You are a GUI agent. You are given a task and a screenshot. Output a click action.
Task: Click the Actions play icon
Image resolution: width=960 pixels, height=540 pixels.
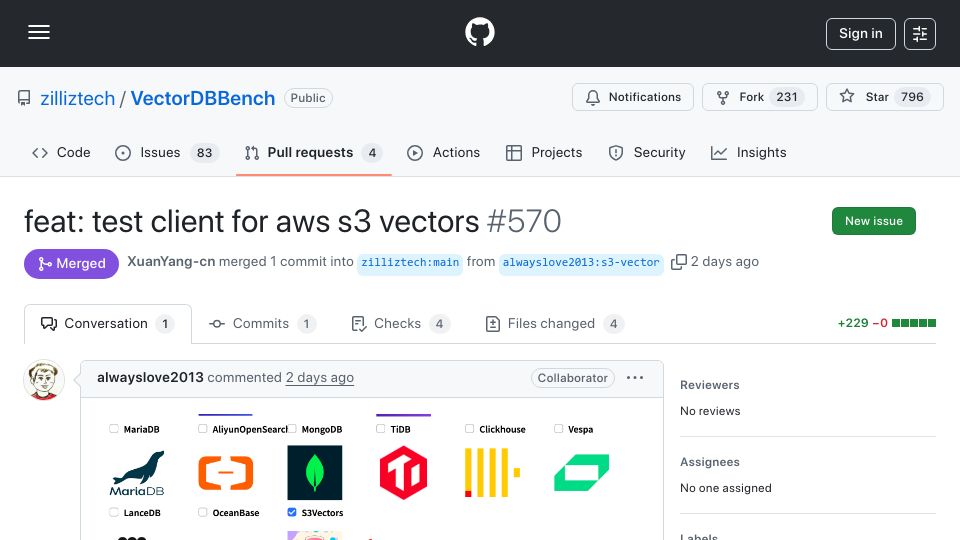415,153
